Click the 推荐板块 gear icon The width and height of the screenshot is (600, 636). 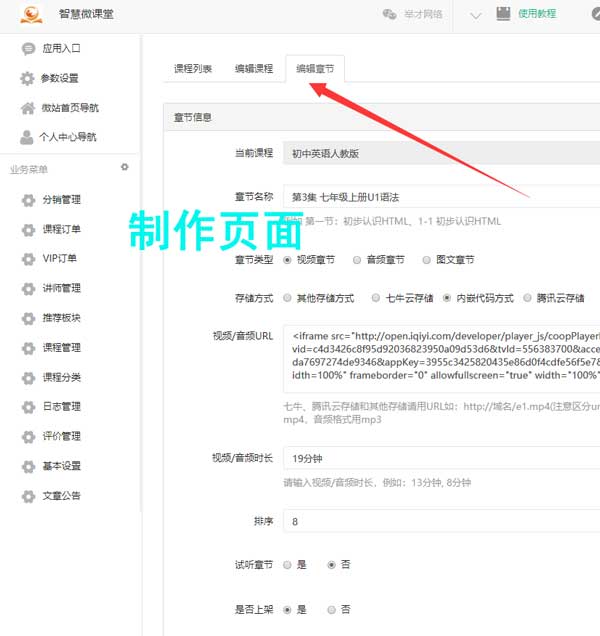coord(28,318)
